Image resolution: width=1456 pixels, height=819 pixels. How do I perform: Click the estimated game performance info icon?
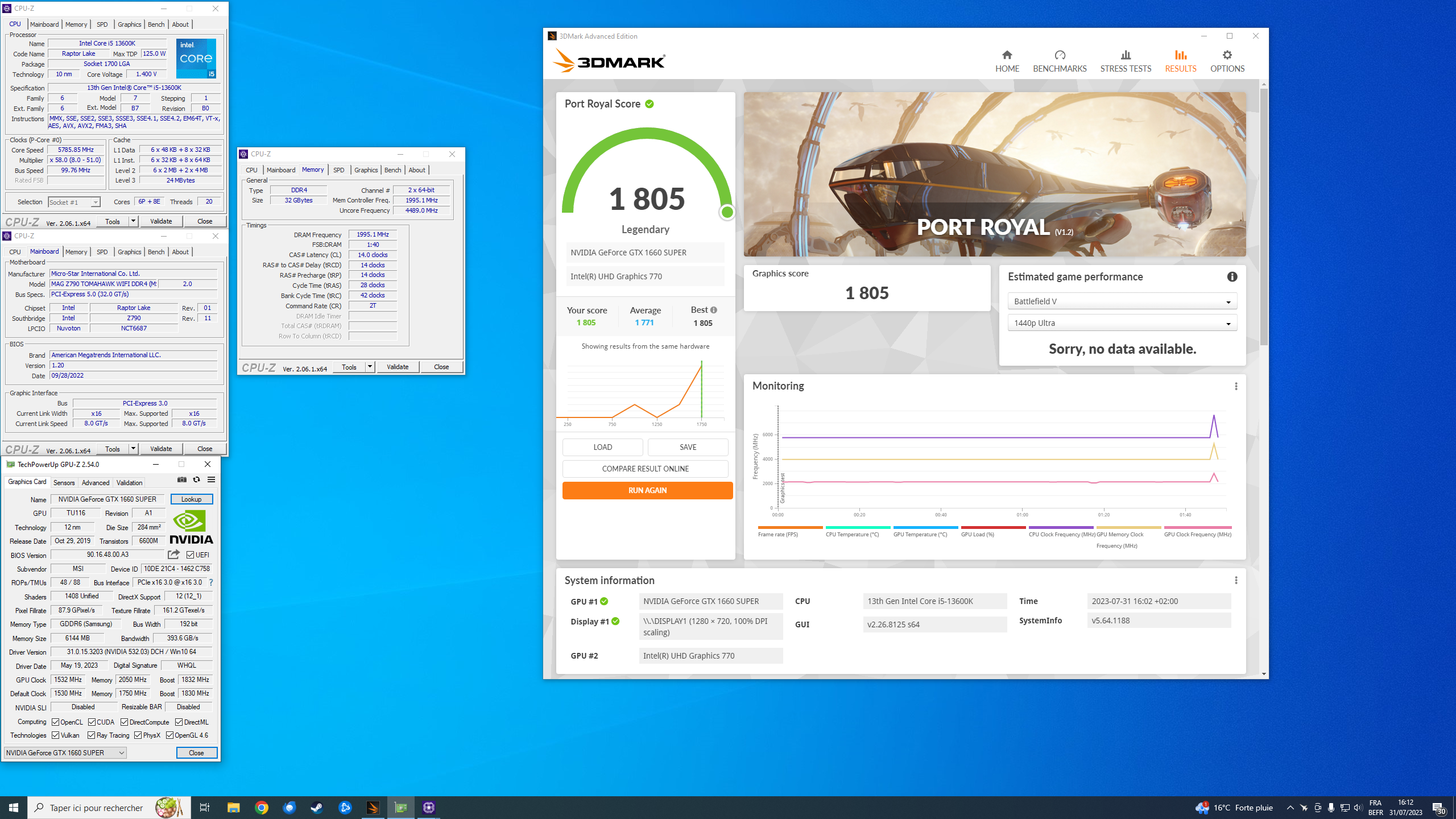1232,276
